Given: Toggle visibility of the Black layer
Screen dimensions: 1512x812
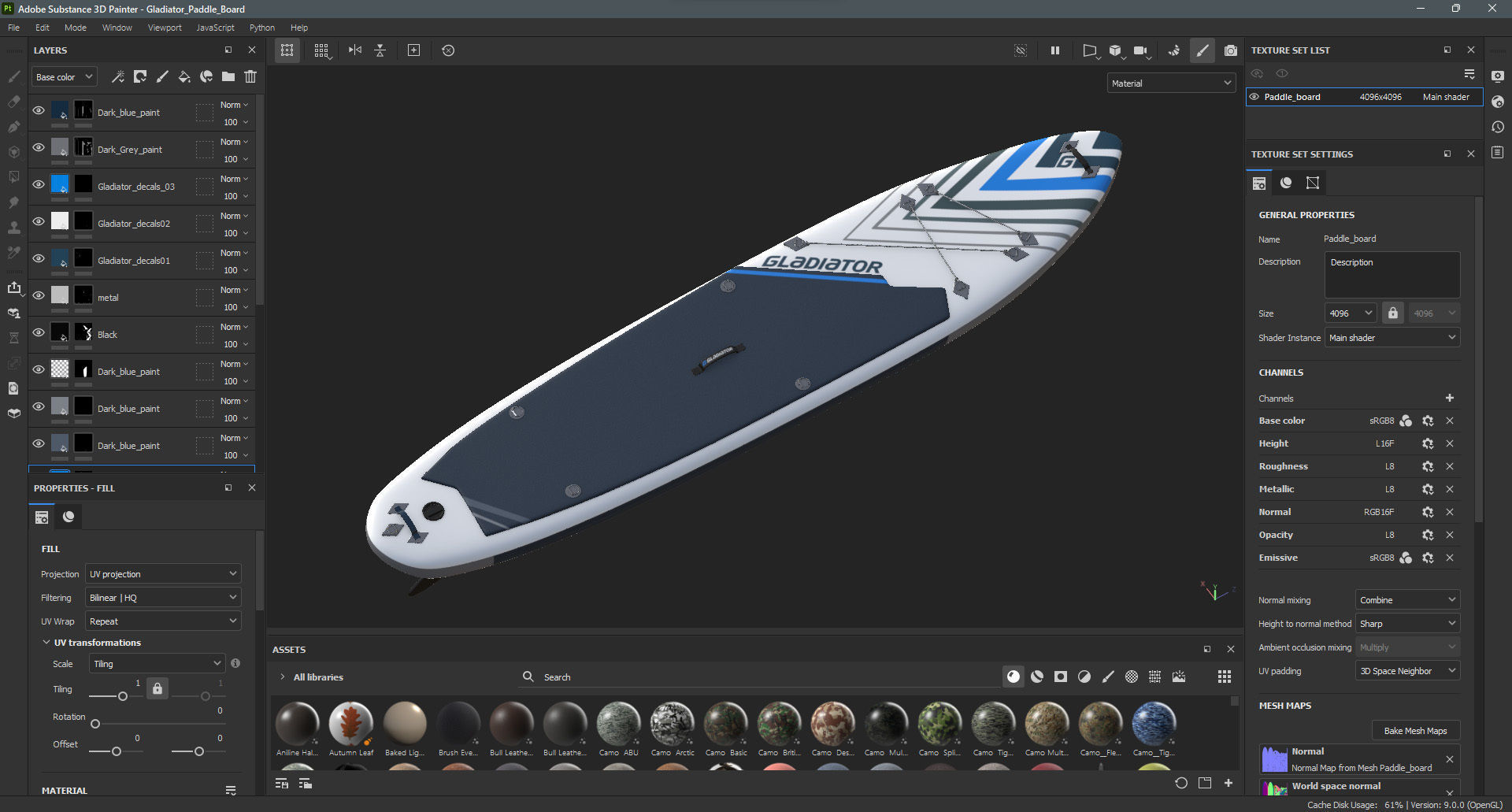Looking at the screenshot, I should click(39, 332).
